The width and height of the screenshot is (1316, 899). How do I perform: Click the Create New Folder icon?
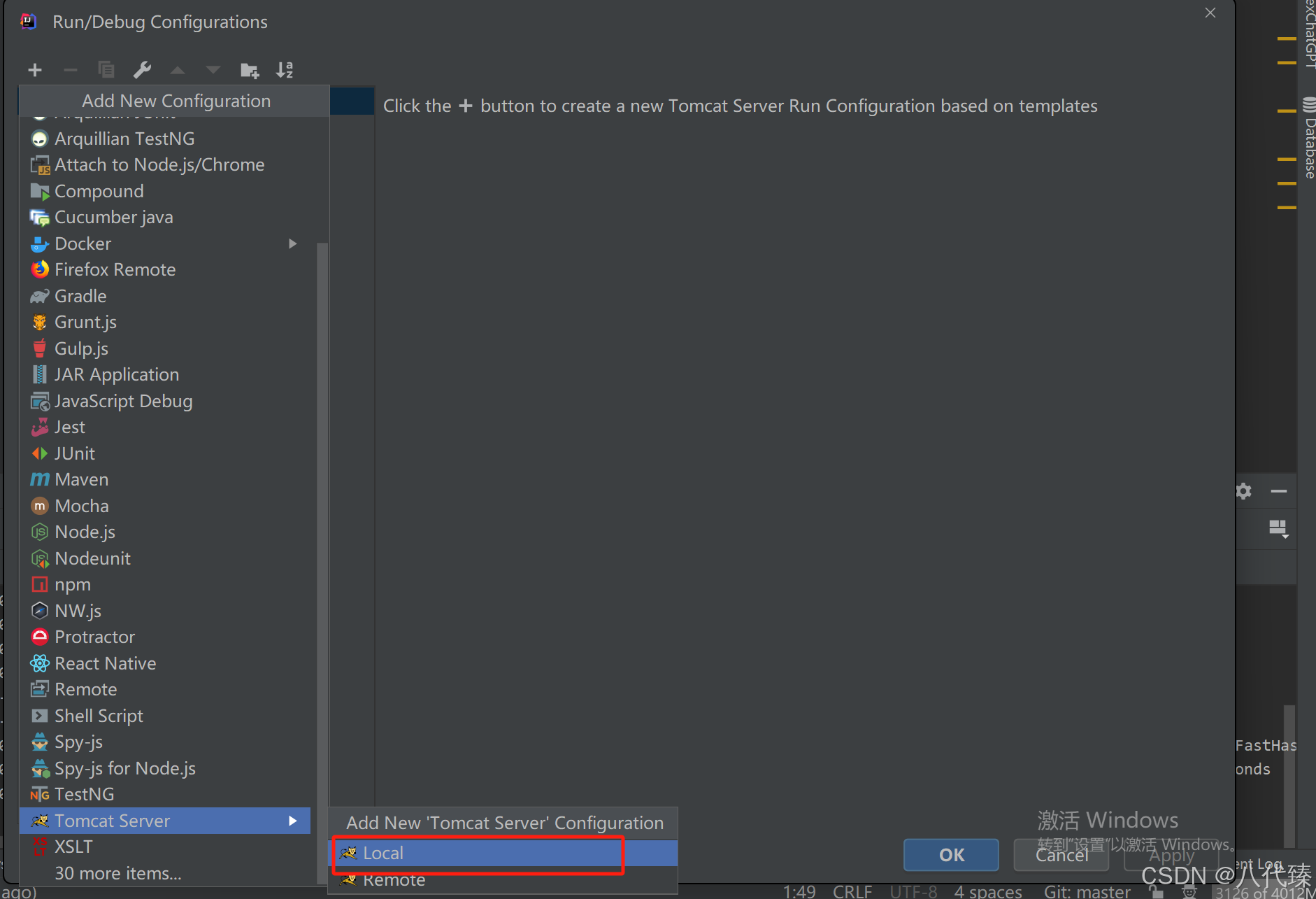click(x=250, y=70)
